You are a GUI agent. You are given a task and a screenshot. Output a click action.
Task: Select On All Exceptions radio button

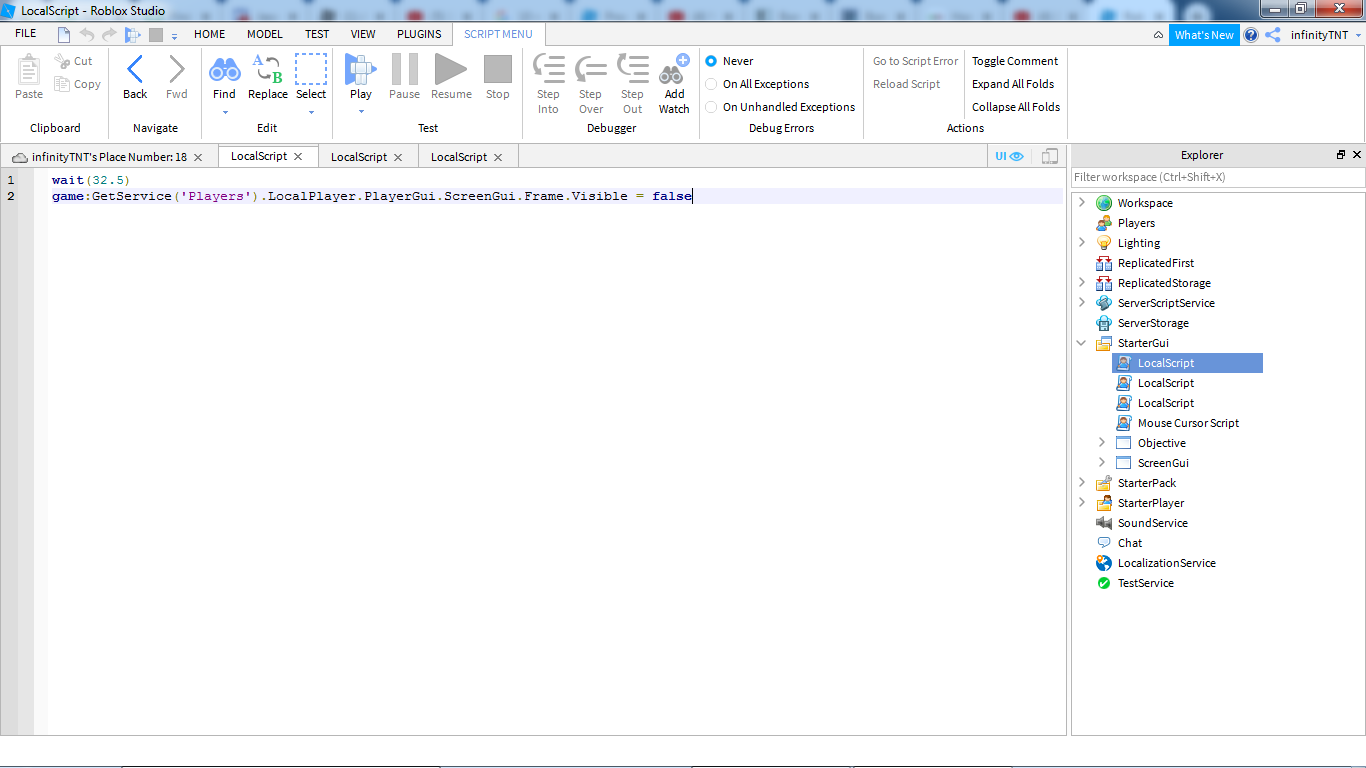pos(711,84)
